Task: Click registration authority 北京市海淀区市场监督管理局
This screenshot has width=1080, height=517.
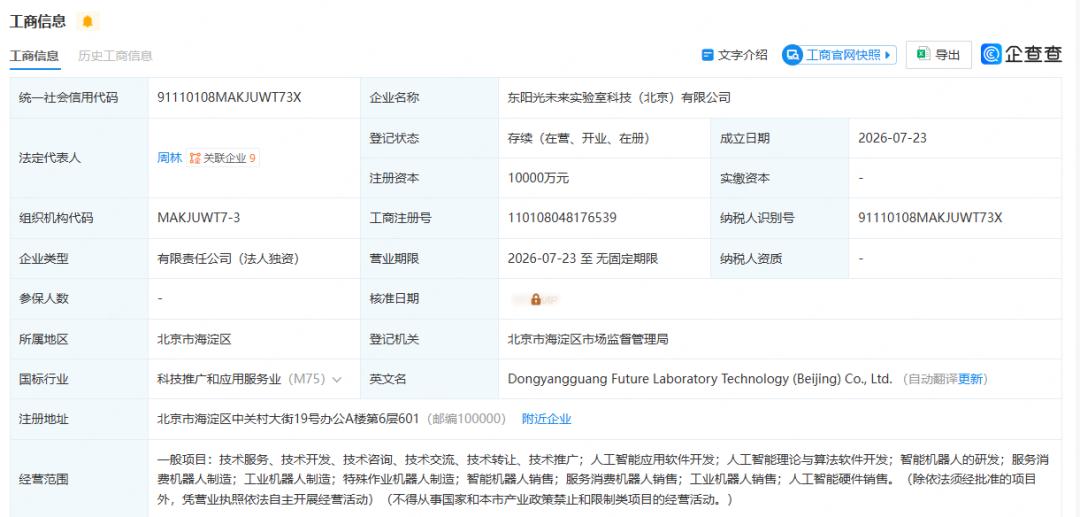Action: coord(588,339)
